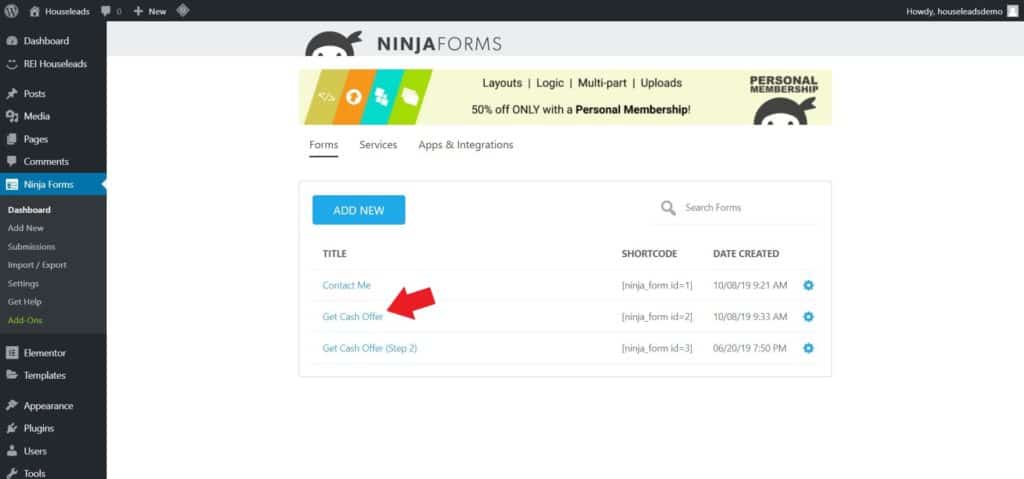Open Ninja Forms Settings submenu item

tap(24, 284)
